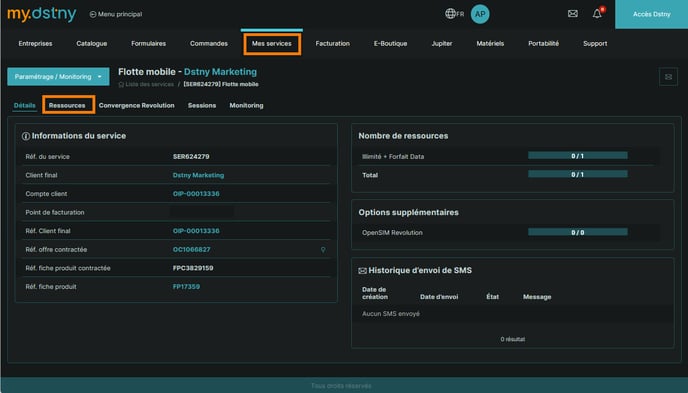Open Compte client OIP-00013336 link
This screenshot has height=393, width=688.
tap(196, 193)
